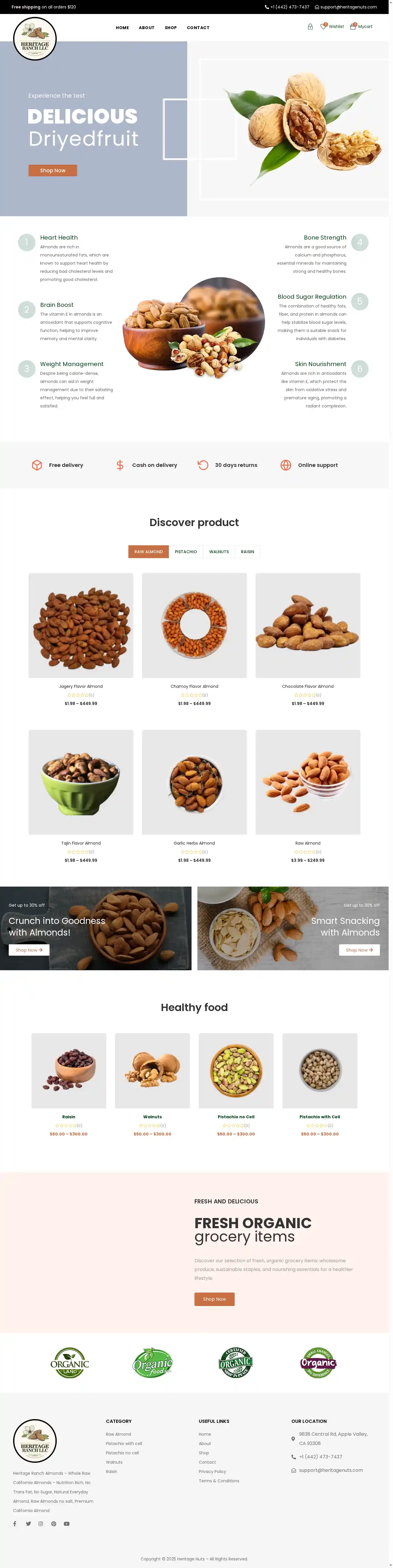Open the Pinterest icon in footer
The width and height of the screenshot is (393, 1568).
pyautogui.click(x=54, y=1524)
